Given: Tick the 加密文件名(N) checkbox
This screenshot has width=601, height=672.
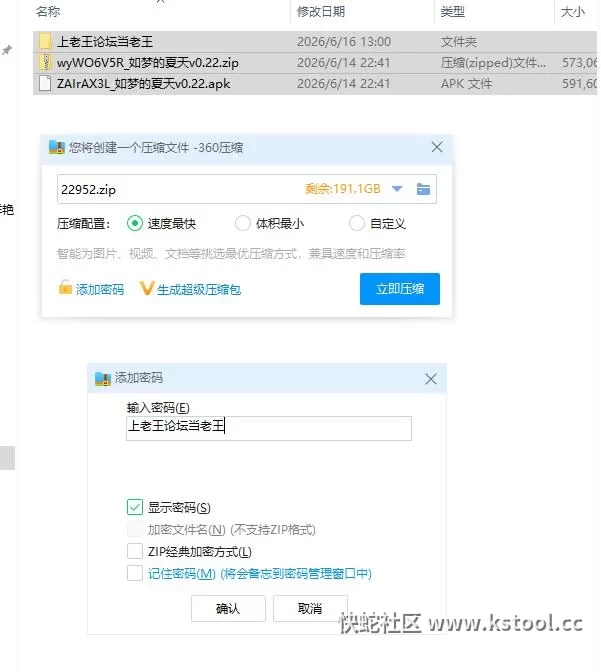Looking at the screenshot, I should (135, 529).
